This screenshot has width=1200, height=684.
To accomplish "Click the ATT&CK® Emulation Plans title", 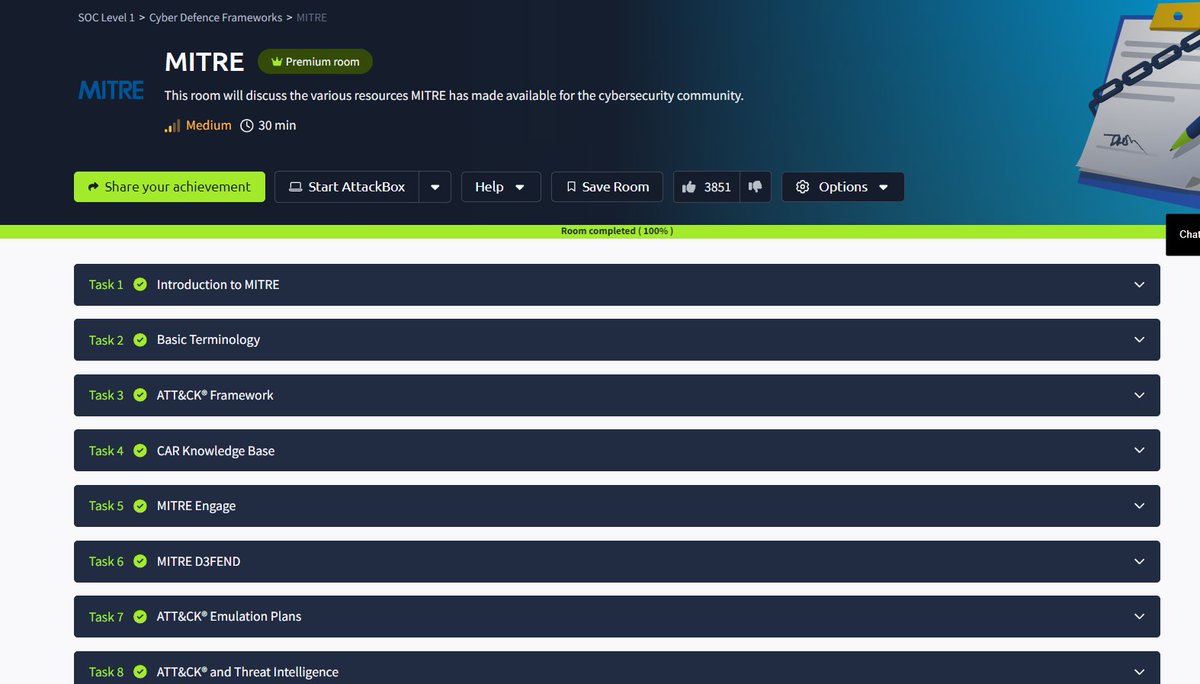I will [x=229, y=617].
